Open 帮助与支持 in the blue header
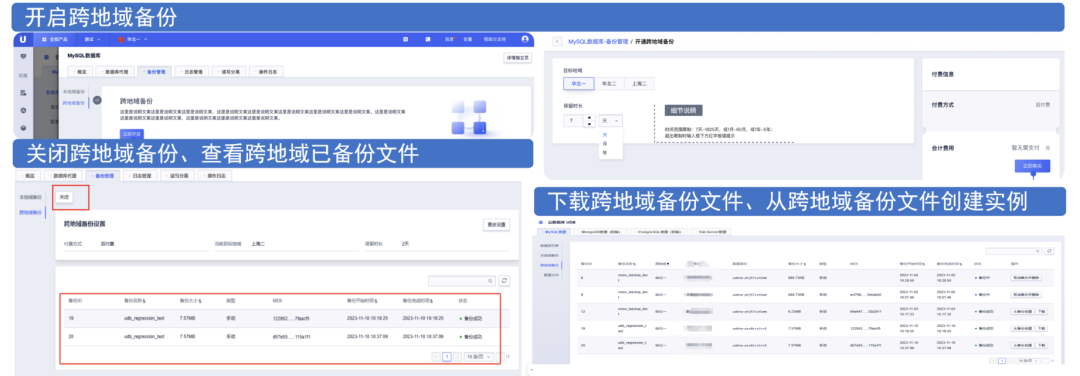 point(494,39)
